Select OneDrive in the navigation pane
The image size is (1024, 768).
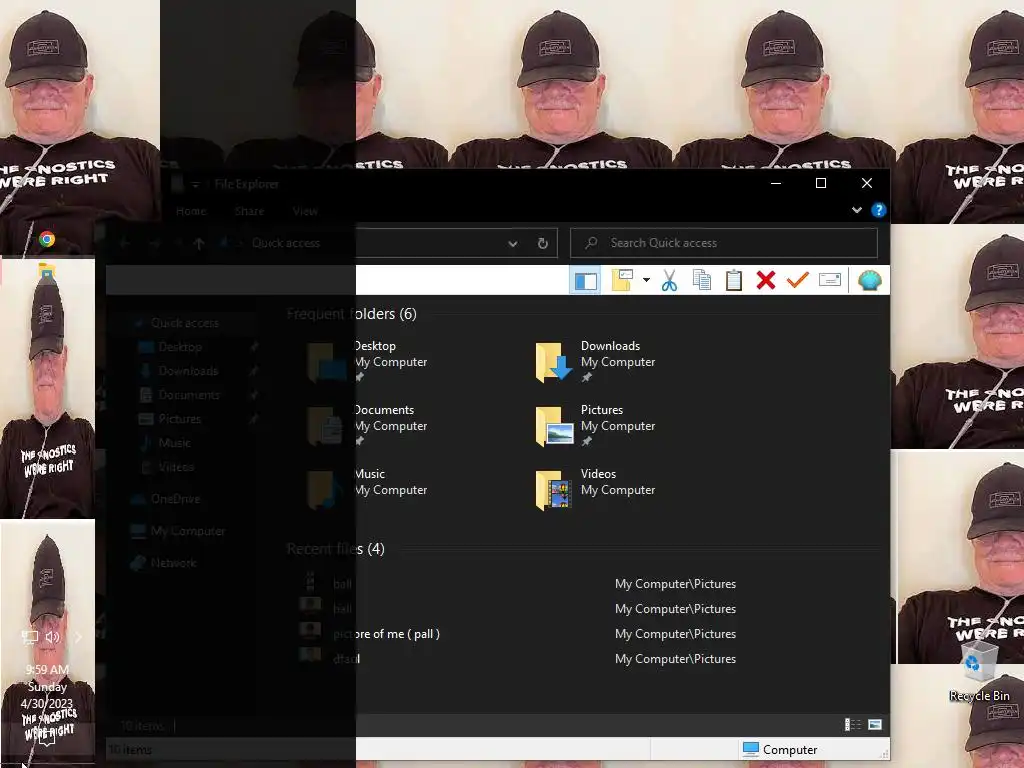point(175,499)
